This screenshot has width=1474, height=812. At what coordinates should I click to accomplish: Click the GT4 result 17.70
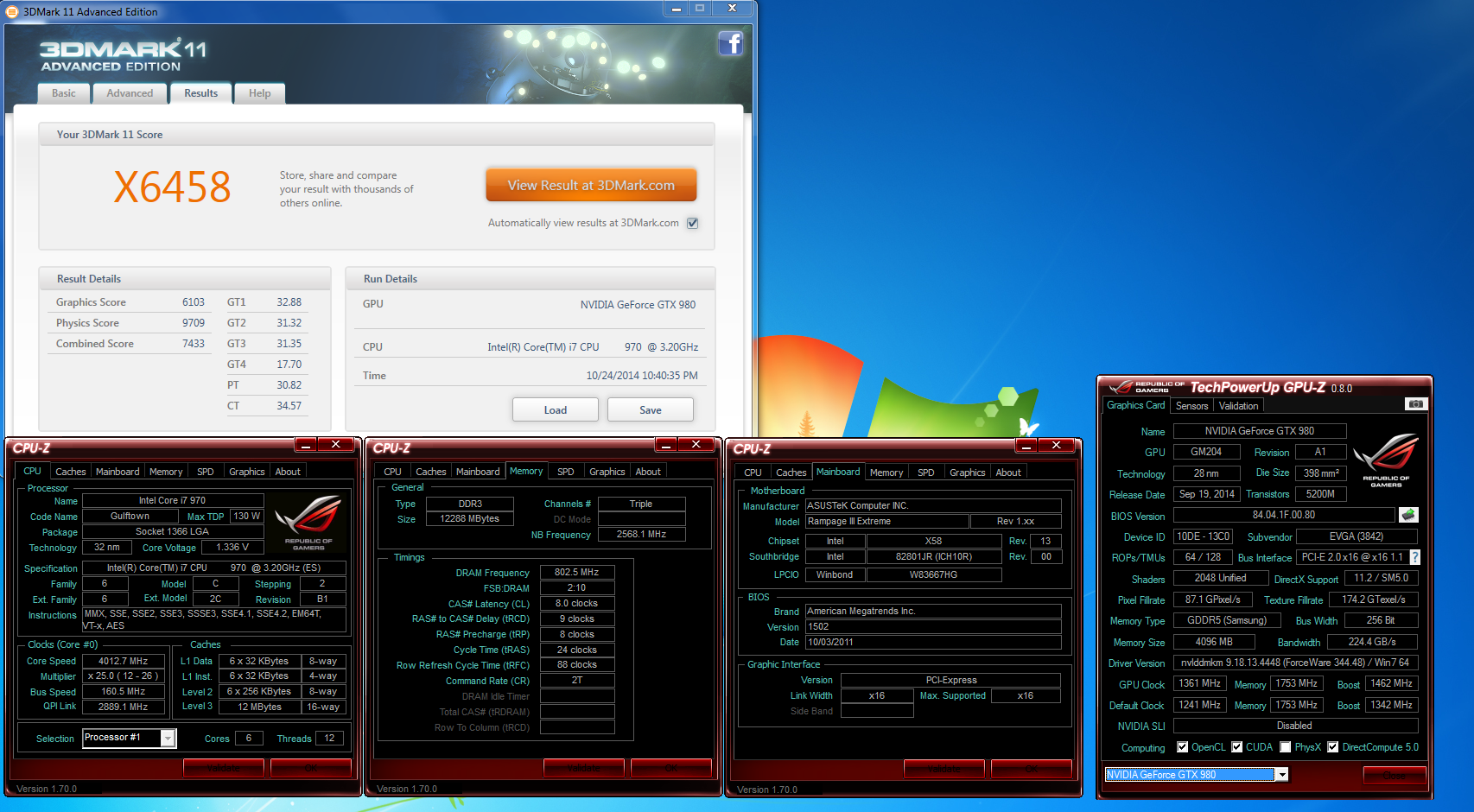tap(289, 365)
